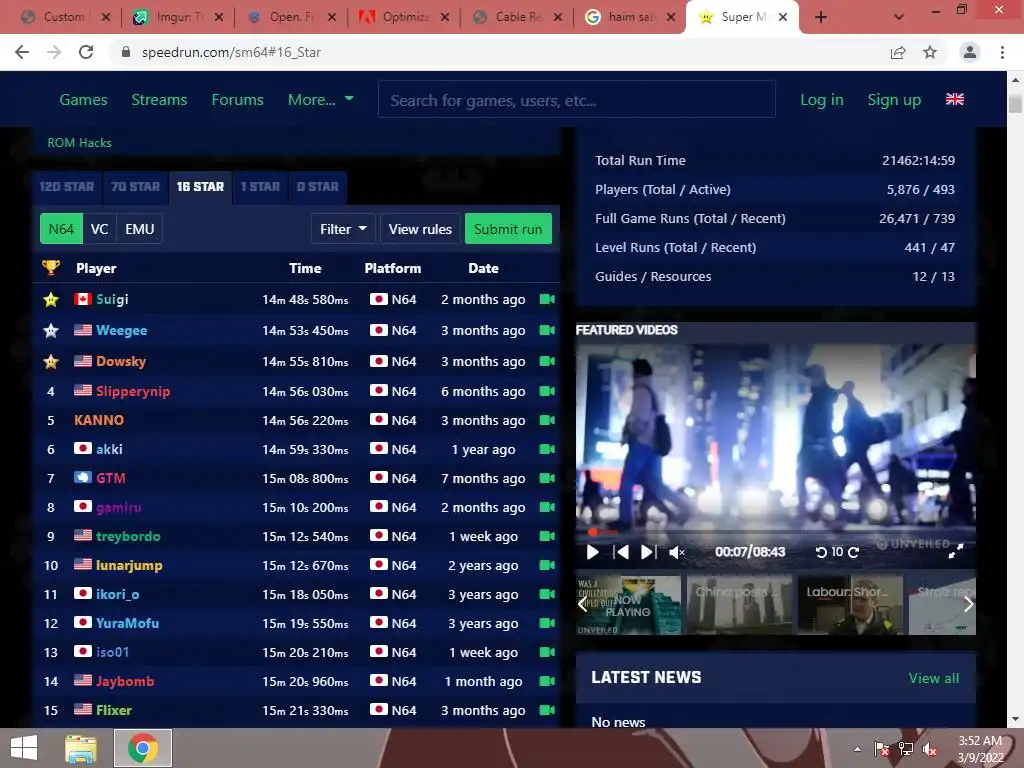Select the N64 platform toggle

[x=61, y=229]
